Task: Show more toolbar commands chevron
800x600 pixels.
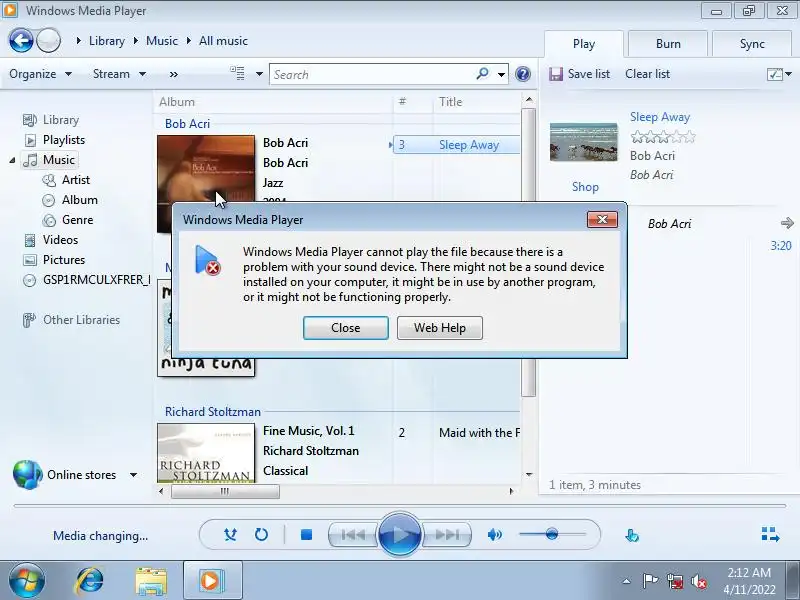Action: 173,74
